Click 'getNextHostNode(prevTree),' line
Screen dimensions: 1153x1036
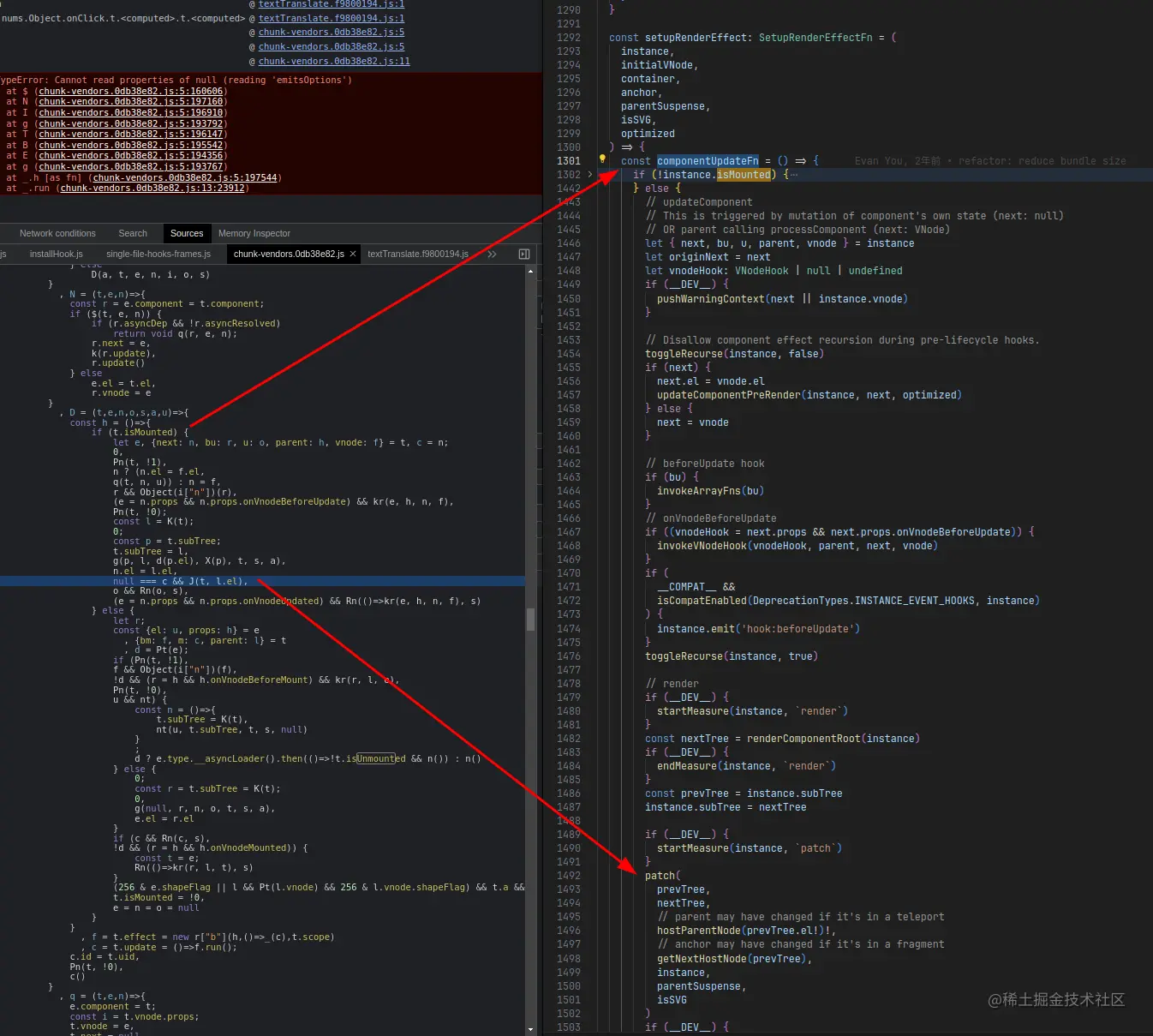tap(734, 959)
